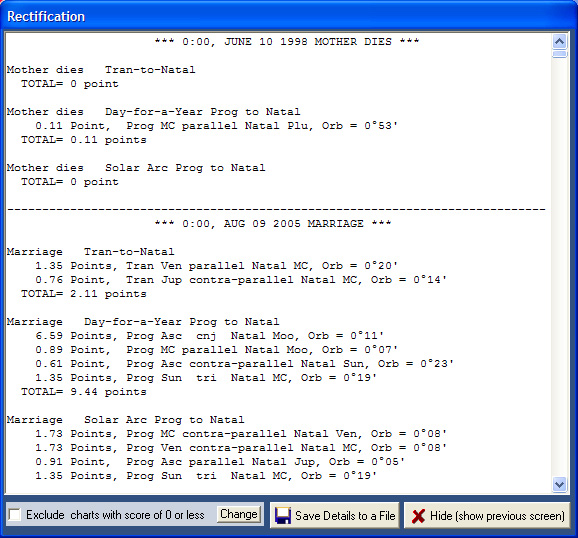Screen dimensions: 578x538
Task: Click the vertical scrollbar thumb
Action: [560, 55]
